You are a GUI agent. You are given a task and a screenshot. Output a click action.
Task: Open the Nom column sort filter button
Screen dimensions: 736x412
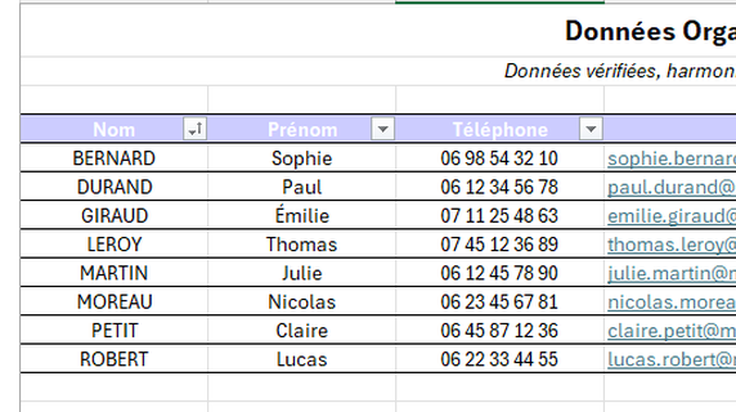tap(195, 129)
